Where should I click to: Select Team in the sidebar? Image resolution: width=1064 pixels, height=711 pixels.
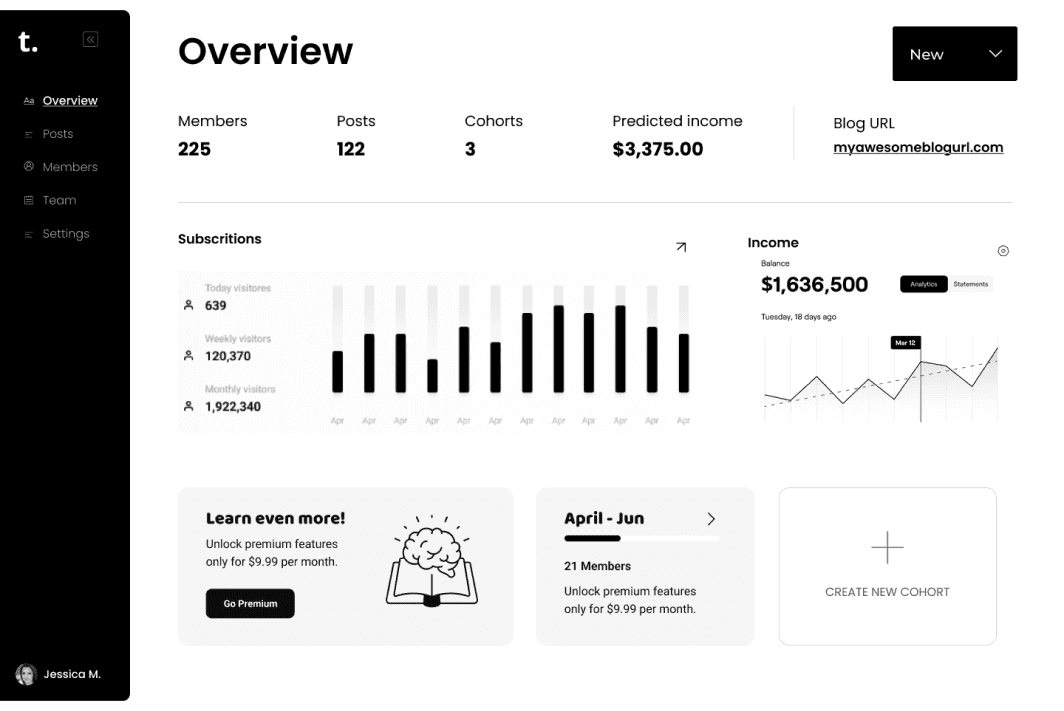click(x=59, y=200)
